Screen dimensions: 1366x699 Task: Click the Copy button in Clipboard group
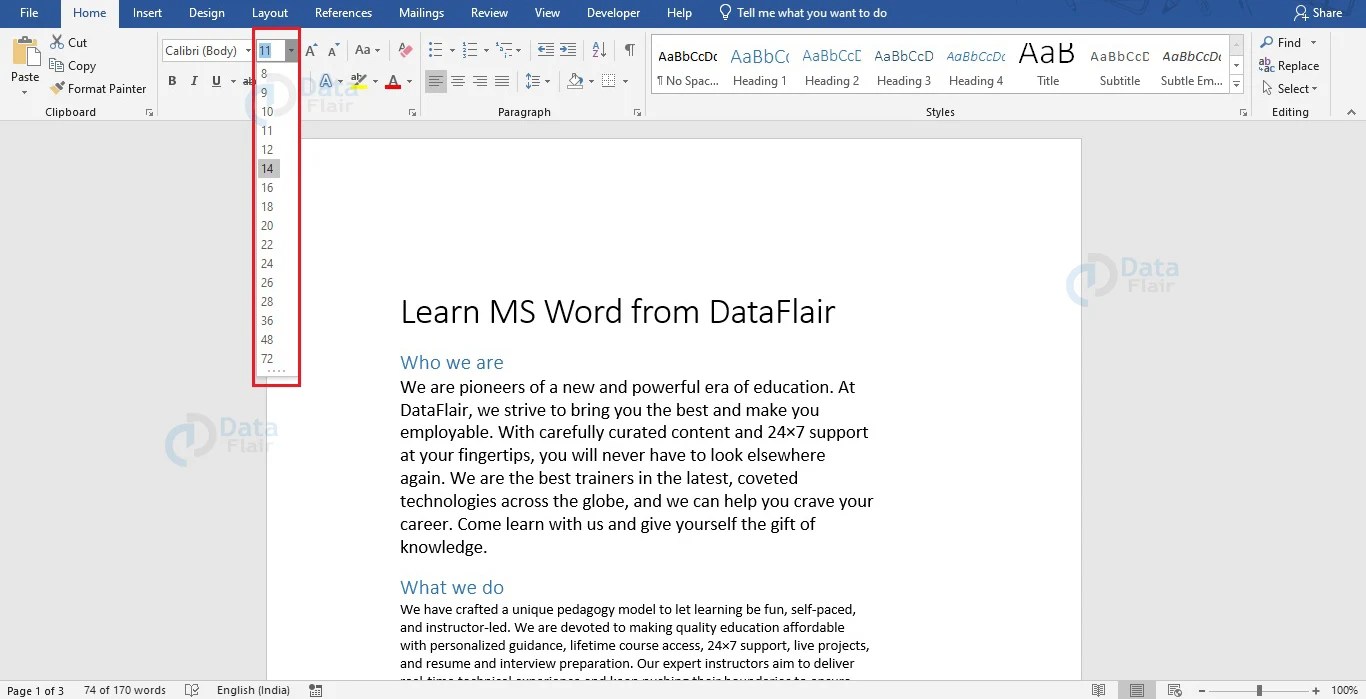click(x=72, y=66)
